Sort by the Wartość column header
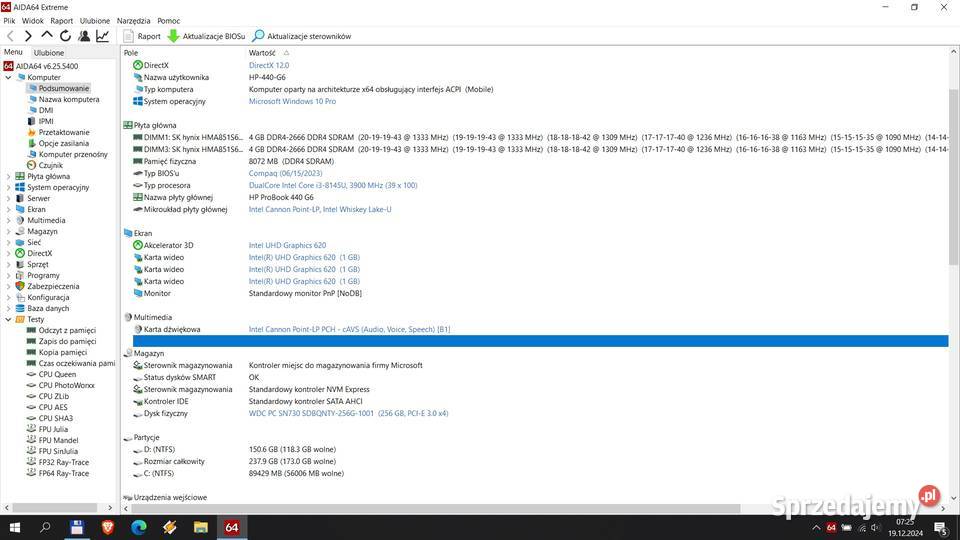This screenshot has height=540, width=960. click(261, 53)
